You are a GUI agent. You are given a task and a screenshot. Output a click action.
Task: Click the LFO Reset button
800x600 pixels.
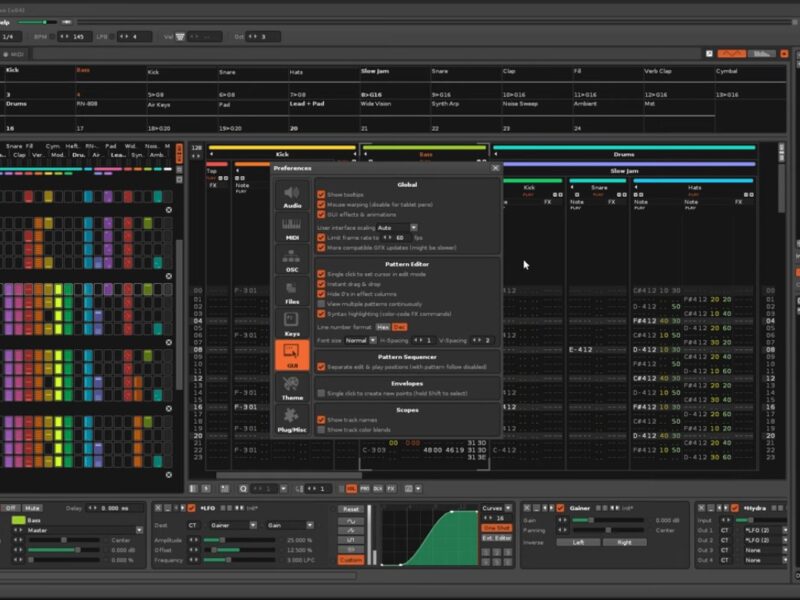(350, 509)
